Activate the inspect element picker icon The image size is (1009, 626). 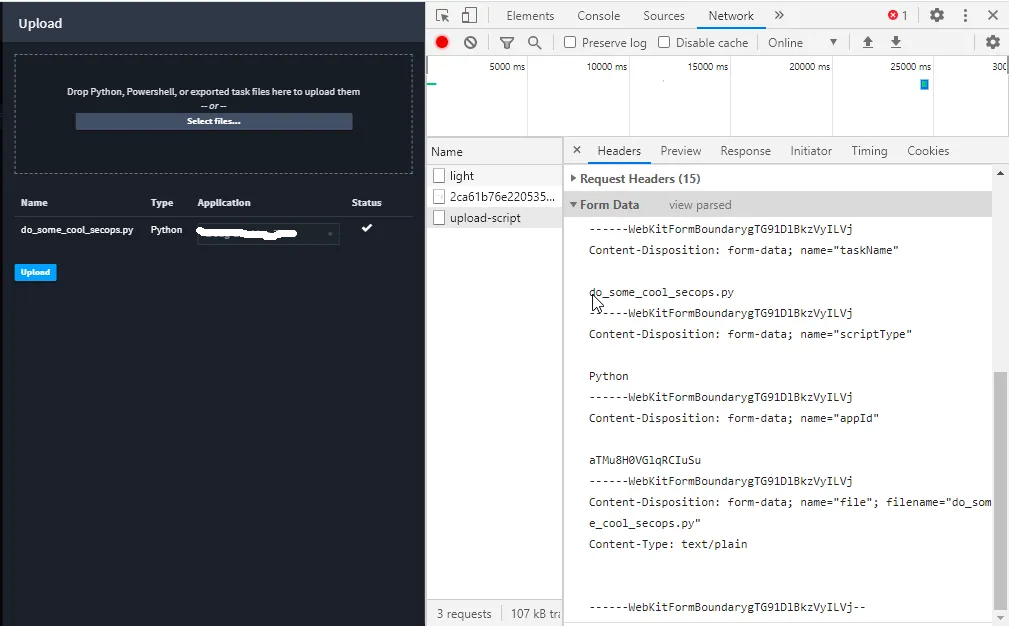(x=442, y=15)
